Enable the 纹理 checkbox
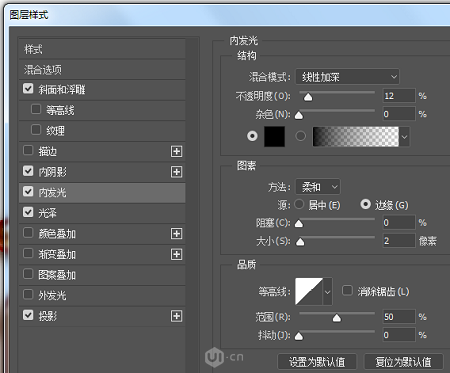 36,130
